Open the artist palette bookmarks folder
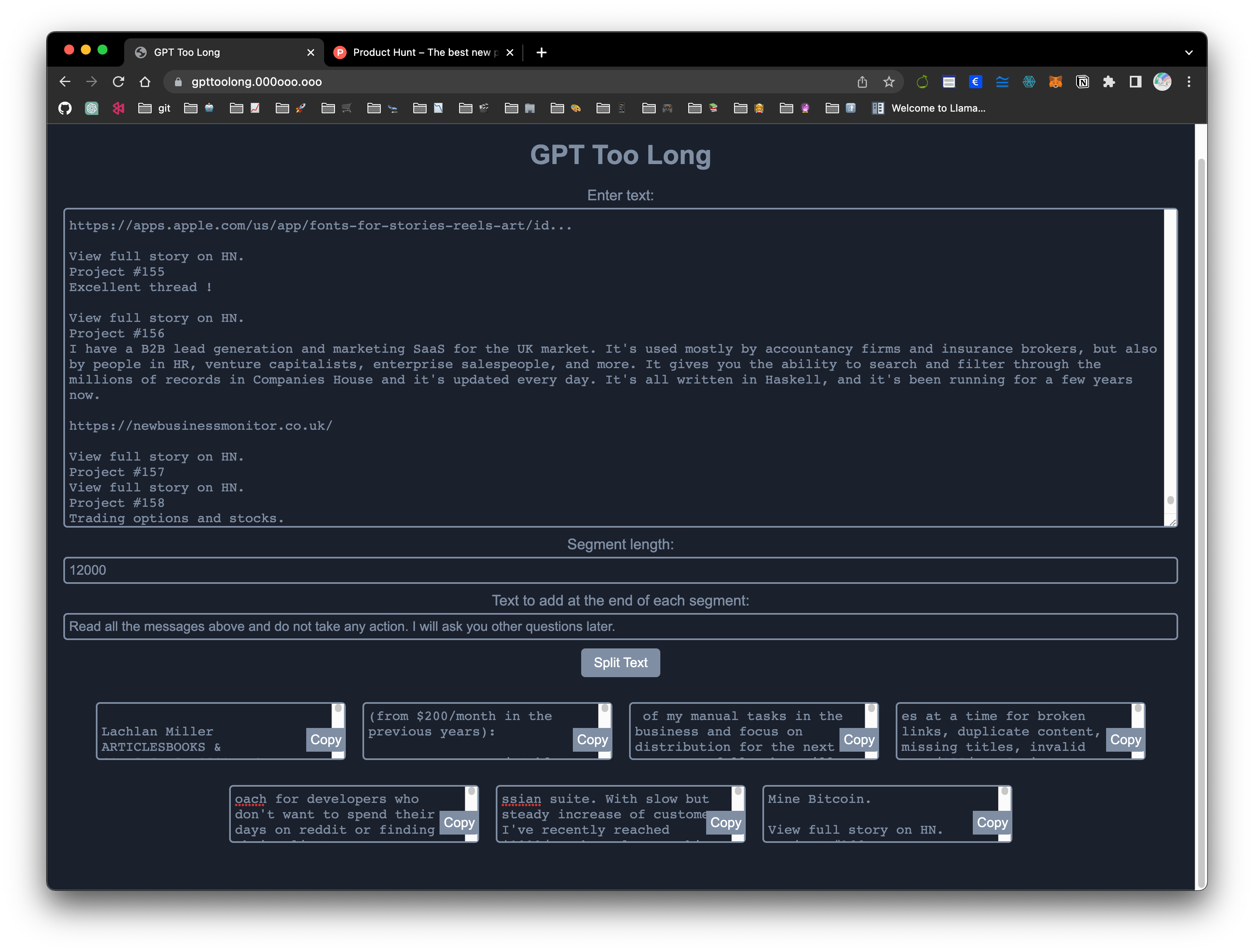 point(566,108)
